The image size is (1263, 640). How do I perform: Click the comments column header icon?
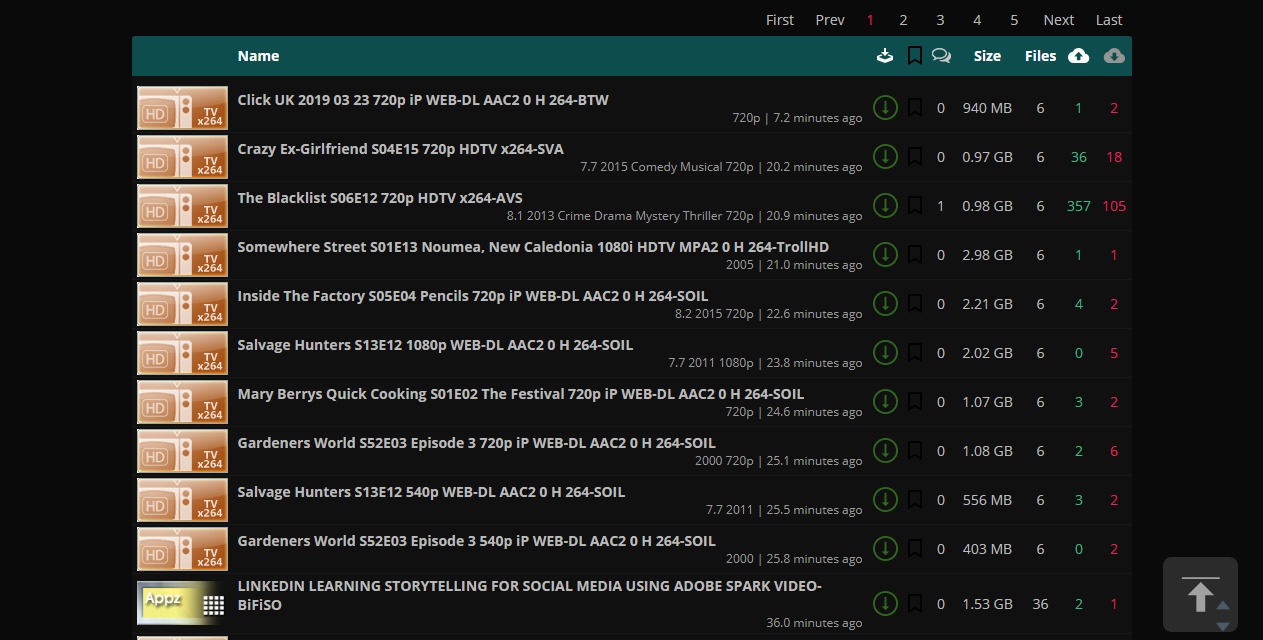tap(941, 56)
